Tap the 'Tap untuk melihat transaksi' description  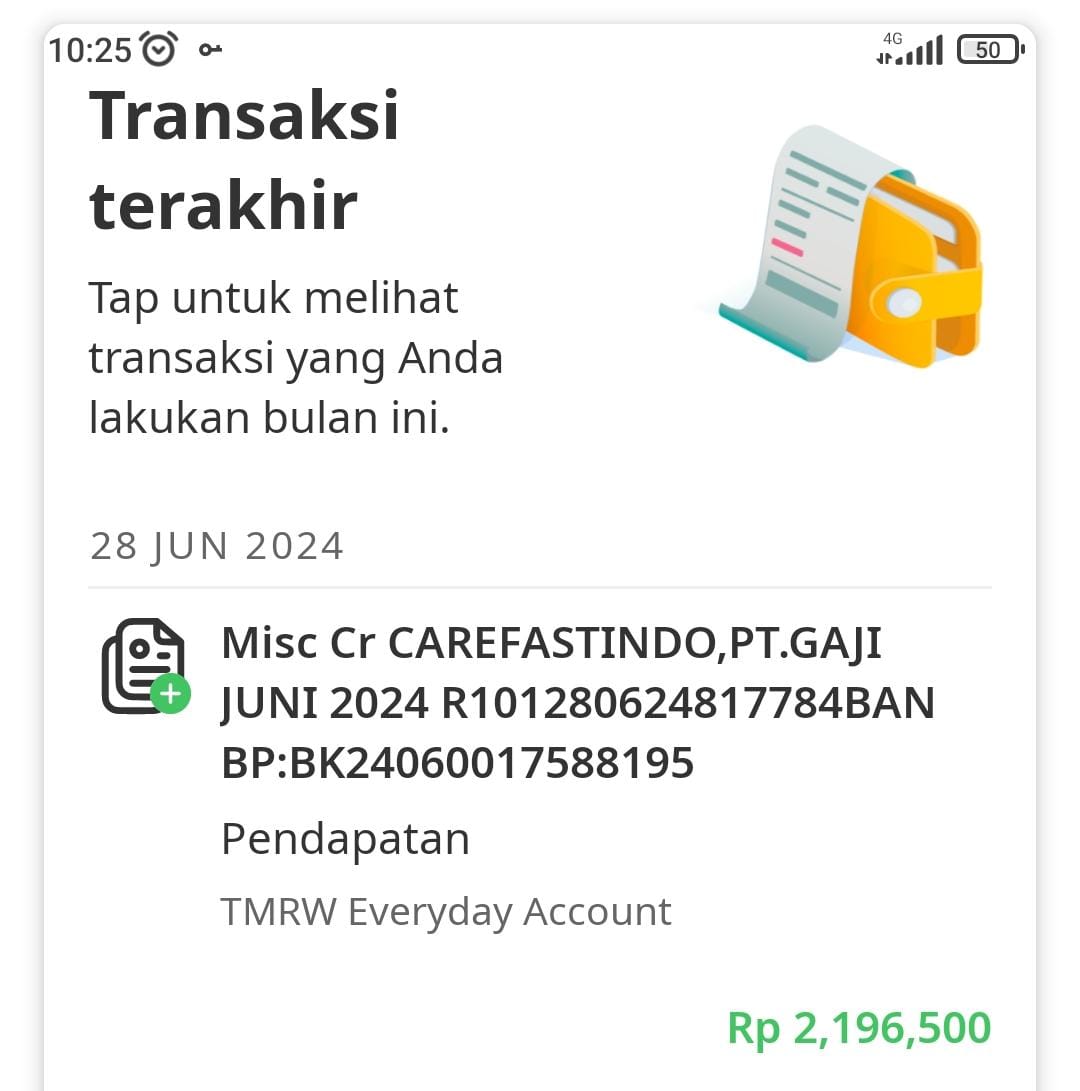pos(295,357)
